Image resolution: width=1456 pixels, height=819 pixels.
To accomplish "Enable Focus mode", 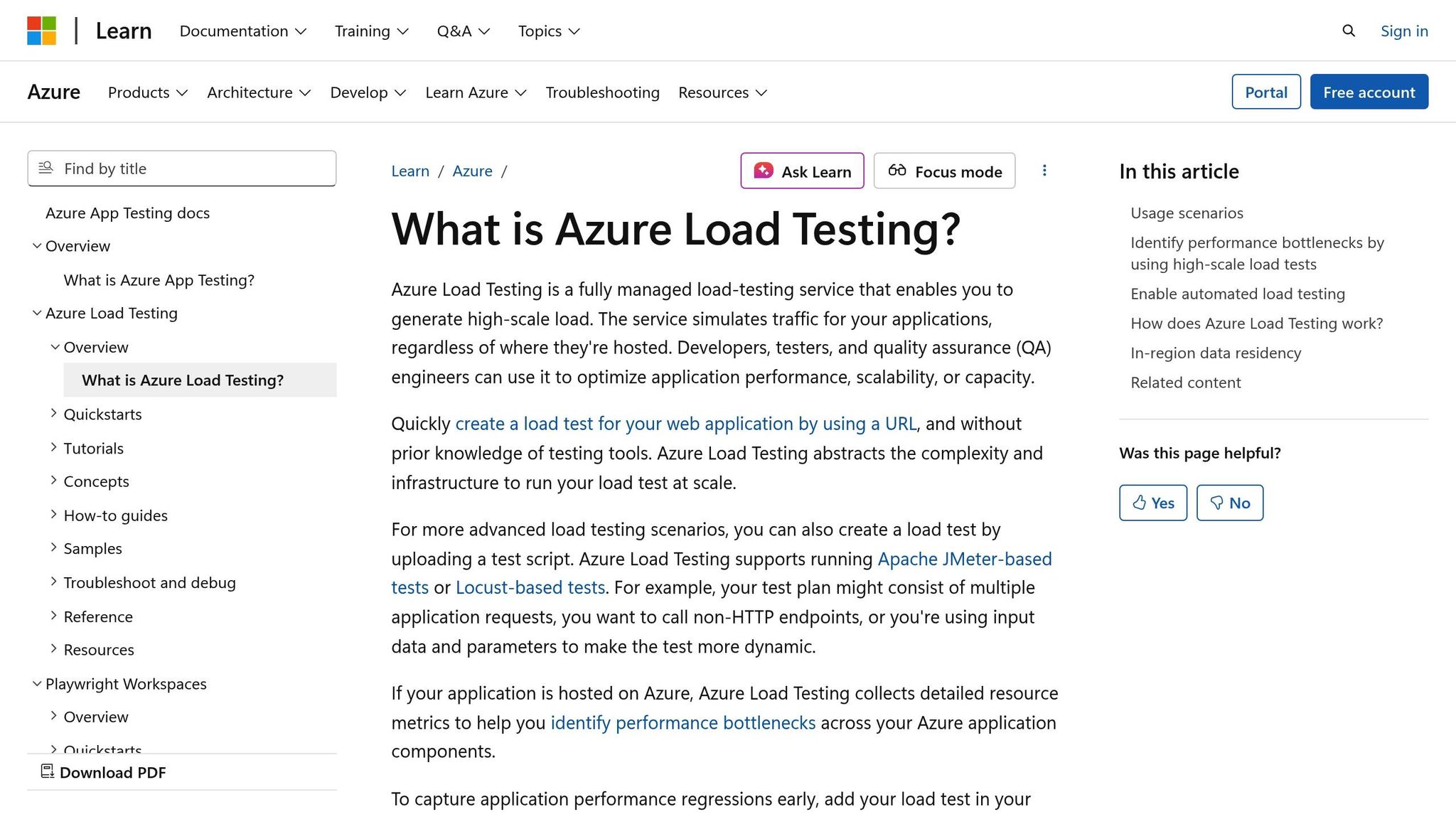I will [944, 171].
